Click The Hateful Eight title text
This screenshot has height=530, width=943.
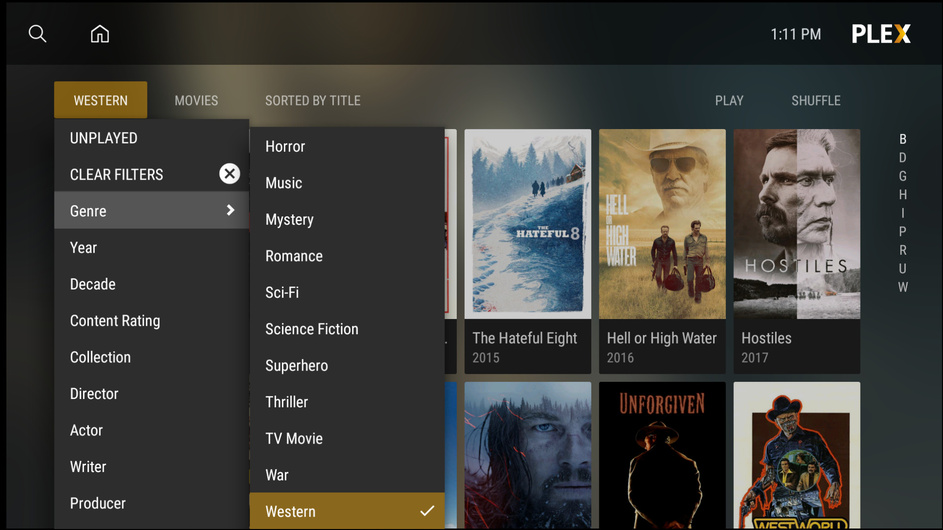(x=524, y=338)
